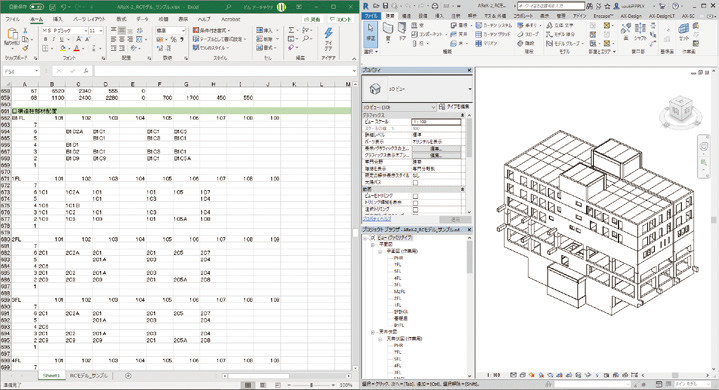Click the Cut scissors icon in Excel
The height and width of the screenshot is (390, 719).
tap(25, 30)
